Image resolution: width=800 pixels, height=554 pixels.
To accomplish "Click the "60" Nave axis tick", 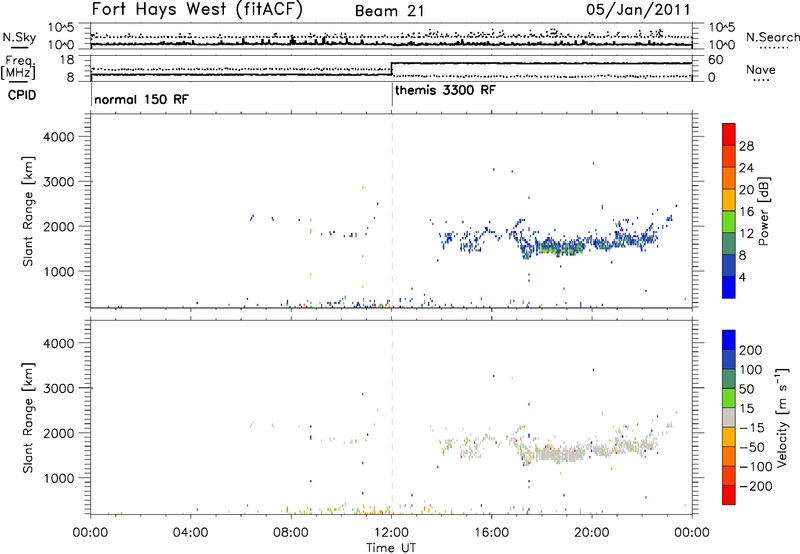I will pyautogui.click(x=715, y=60).
